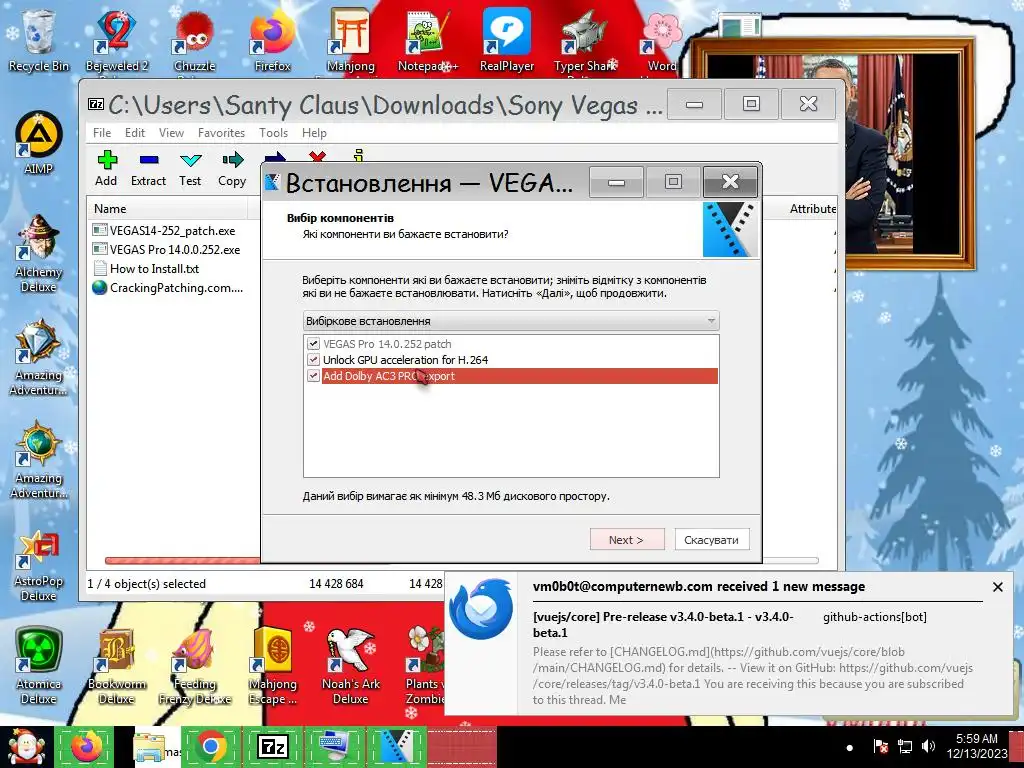The height and width of the screenshot is (768, 1024).
Task: Click the red progress bar in 7-Zip
Action: coord(183,560)
